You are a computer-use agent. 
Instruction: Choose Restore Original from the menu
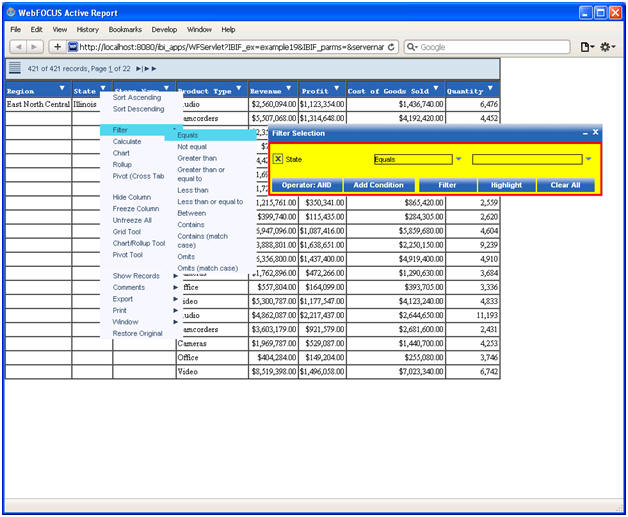[137, 334]
